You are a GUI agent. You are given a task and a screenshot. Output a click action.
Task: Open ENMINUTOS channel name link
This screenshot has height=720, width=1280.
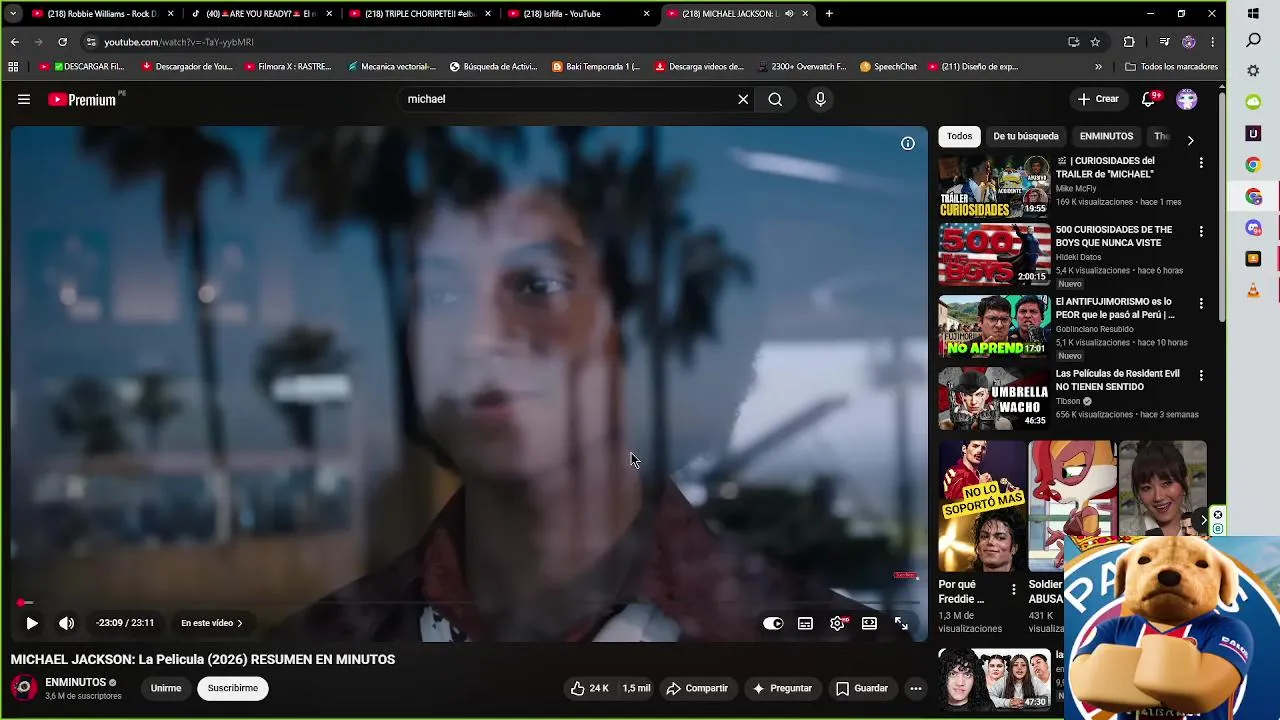click(75, 682)
